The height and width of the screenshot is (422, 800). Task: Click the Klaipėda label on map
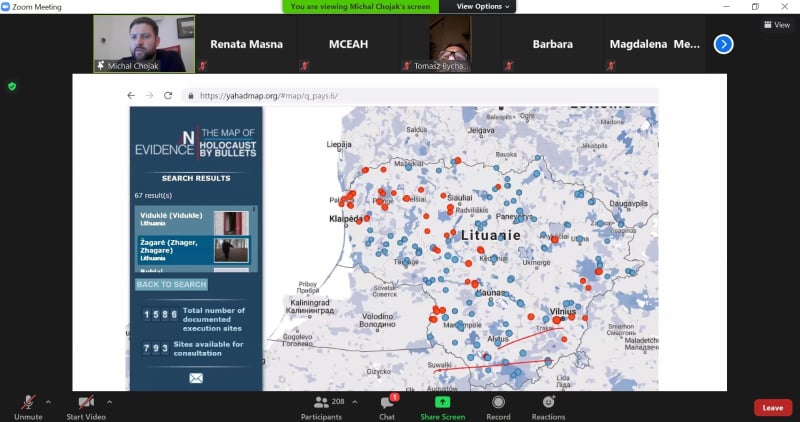(x=346, y=219)
